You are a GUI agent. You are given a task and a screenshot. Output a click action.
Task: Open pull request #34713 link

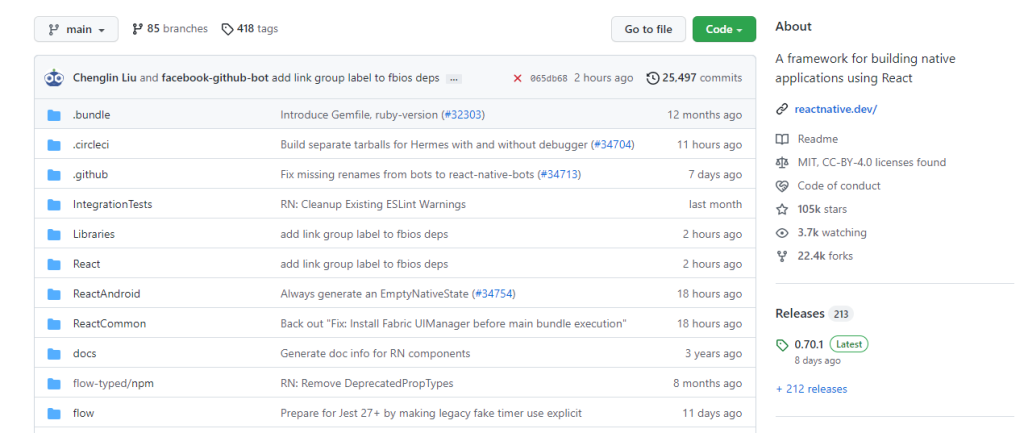tap(559, 174)
